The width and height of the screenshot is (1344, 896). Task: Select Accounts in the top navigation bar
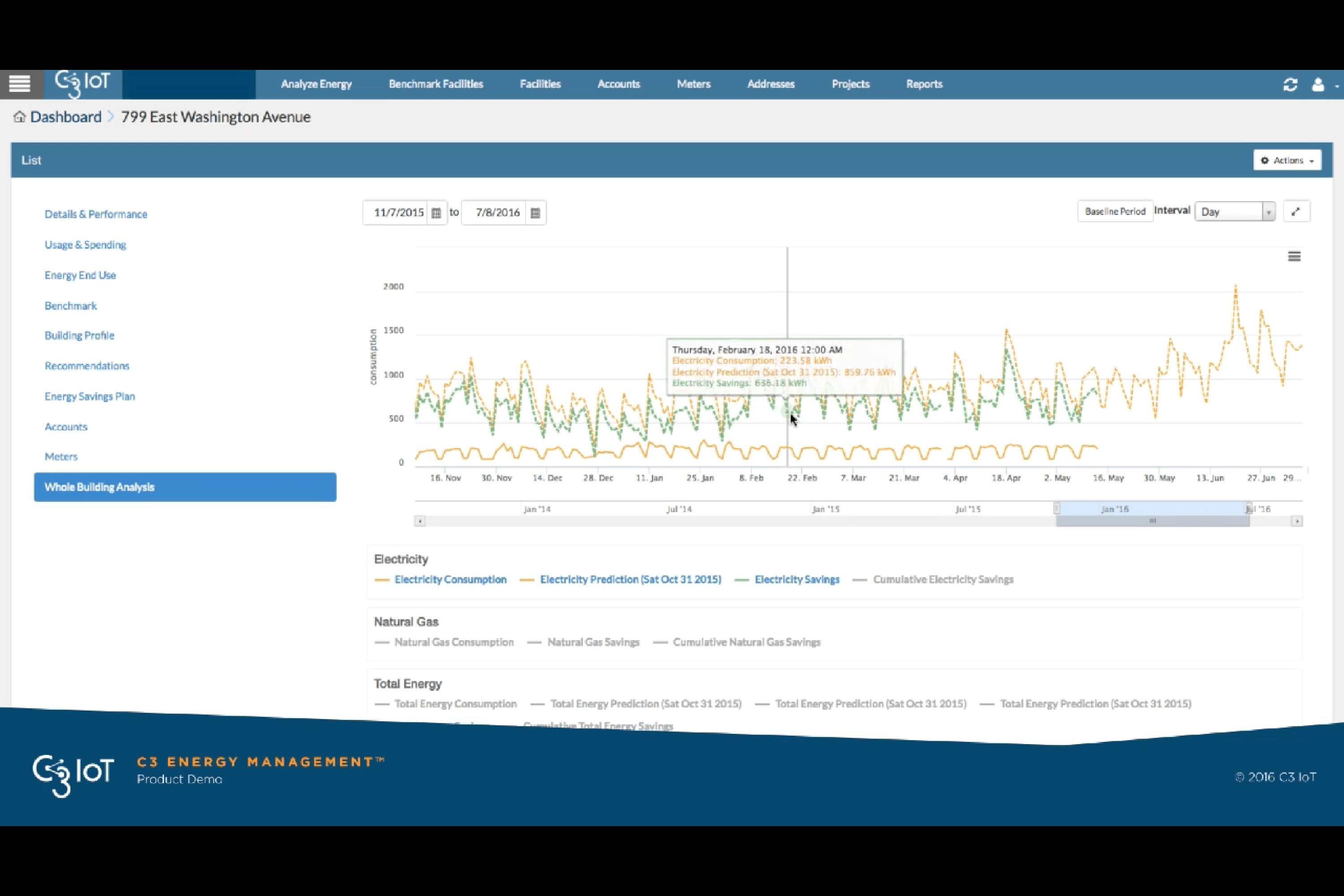click(x=619, y=84)
